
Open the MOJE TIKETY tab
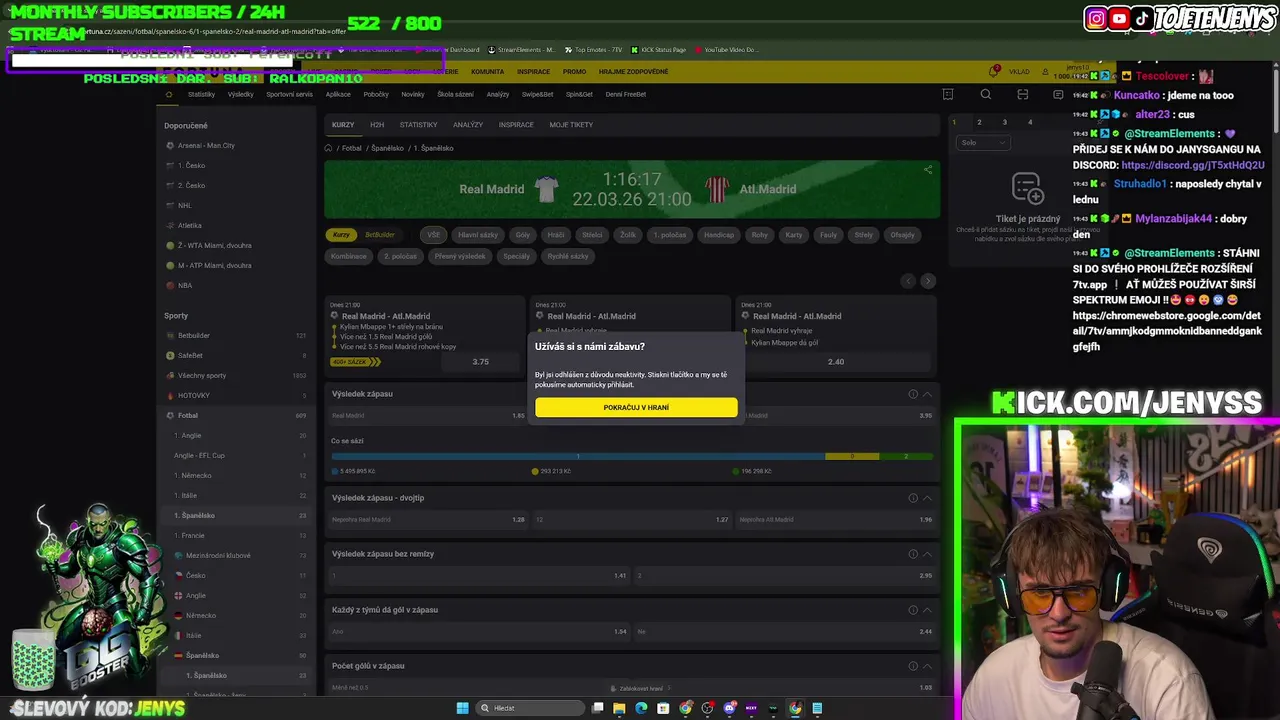tap(571, 125)
